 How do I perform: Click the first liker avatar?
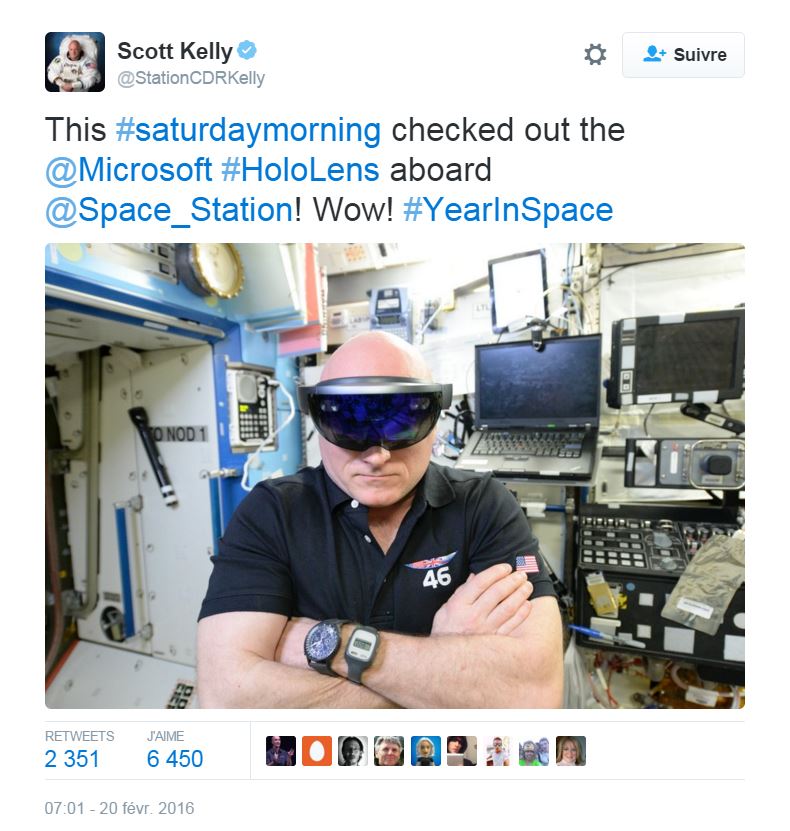(x=281, y=750)
